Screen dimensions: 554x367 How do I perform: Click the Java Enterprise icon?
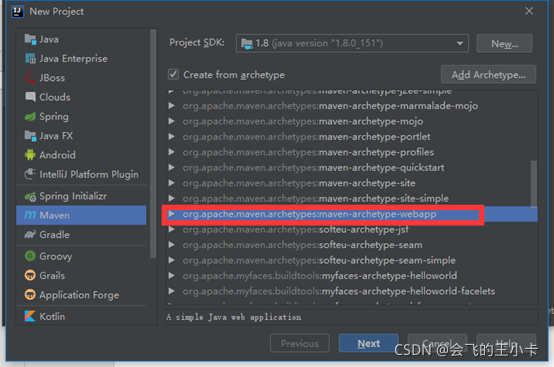click(x=30, y=59)
